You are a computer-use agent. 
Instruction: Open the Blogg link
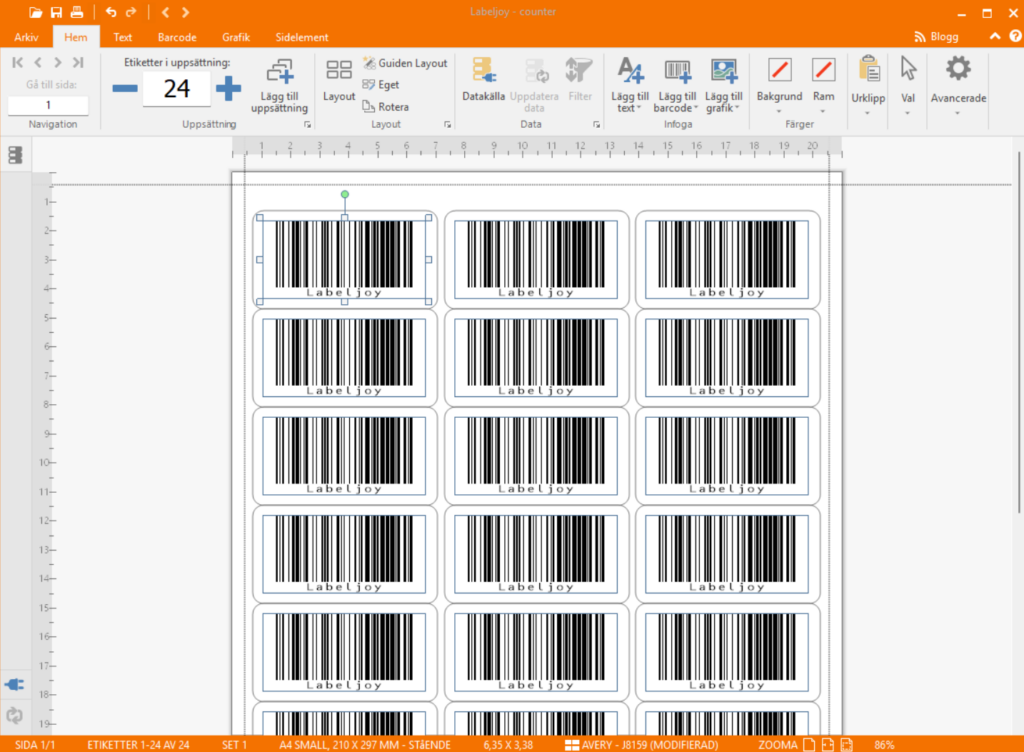click(936, 37)
